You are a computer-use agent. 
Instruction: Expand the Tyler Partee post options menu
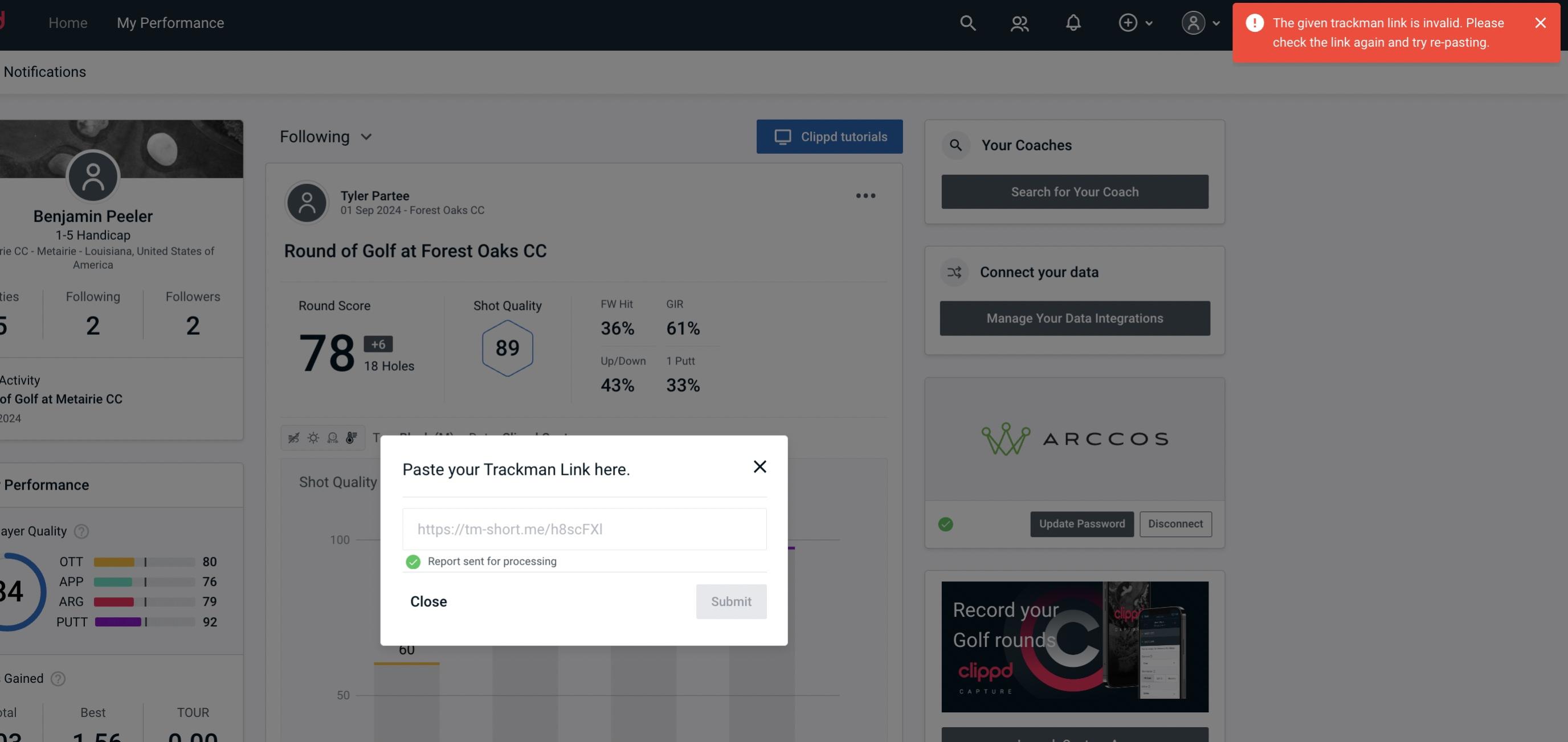click(865, 195)
